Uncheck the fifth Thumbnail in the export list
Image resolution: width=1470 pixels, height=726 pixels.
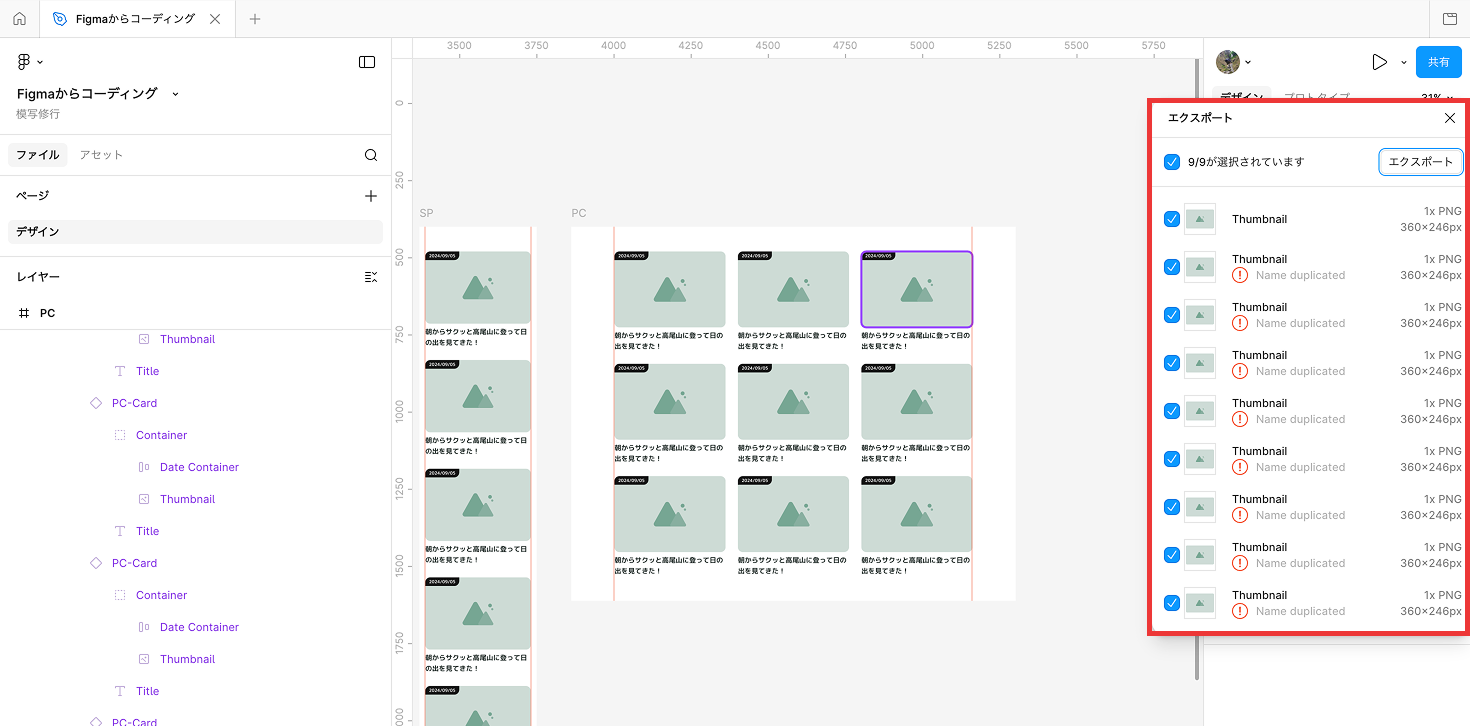(x=1172, y=411)
